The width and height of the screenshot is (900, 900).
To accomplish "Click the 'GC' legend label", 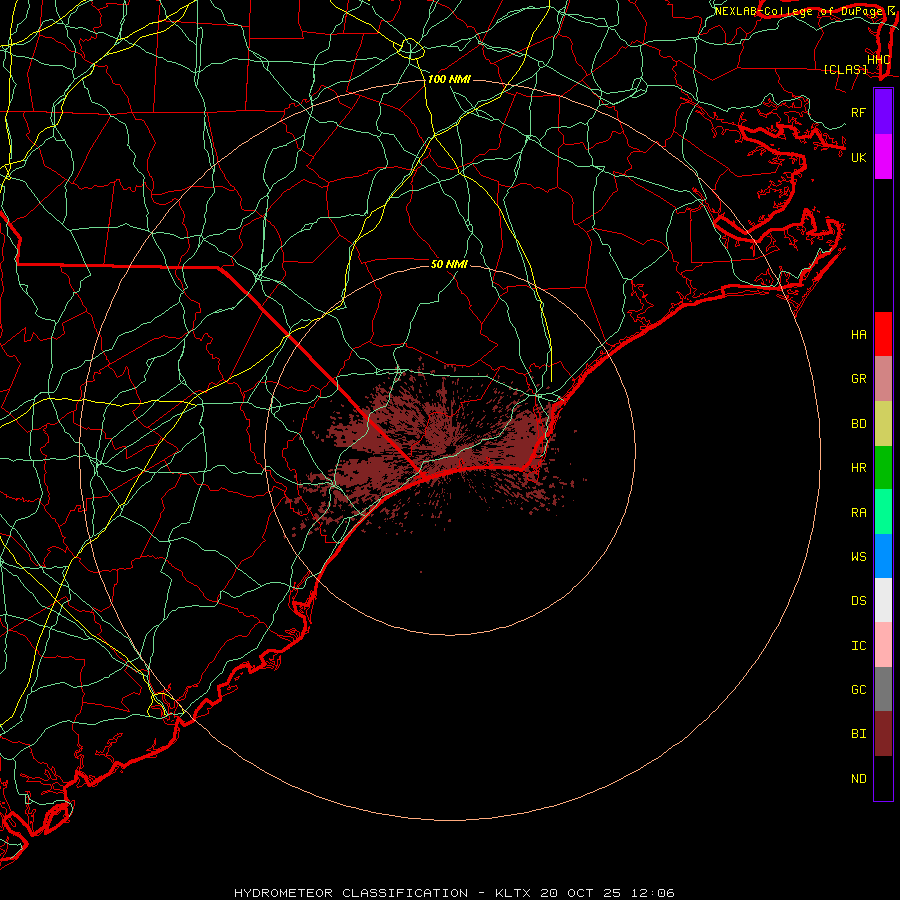I will point(858,690).
